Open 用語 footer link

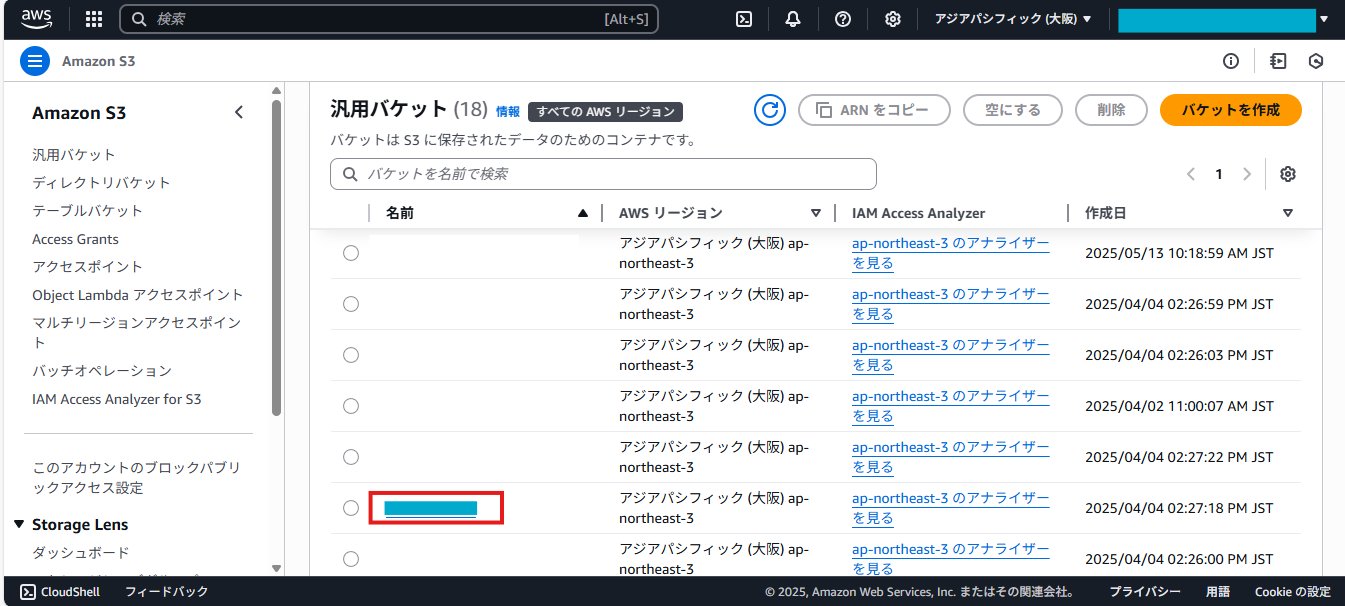click(x=1217, y=591)
